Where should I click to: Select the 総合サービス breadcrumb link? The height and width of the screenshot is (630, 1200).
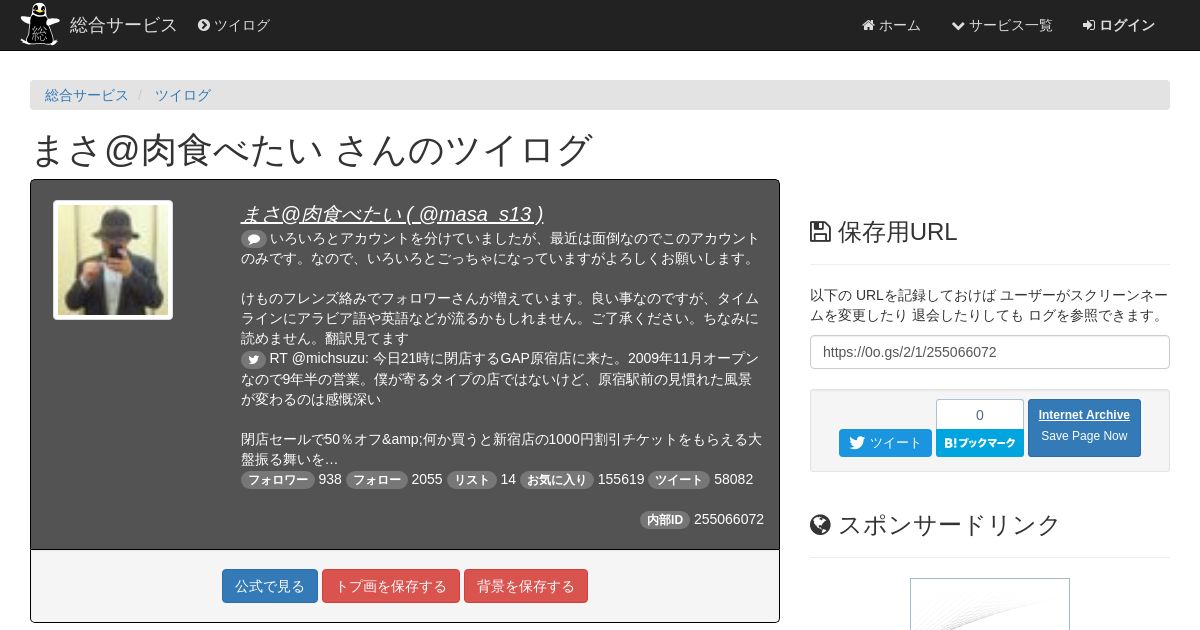tap(87, 95)
